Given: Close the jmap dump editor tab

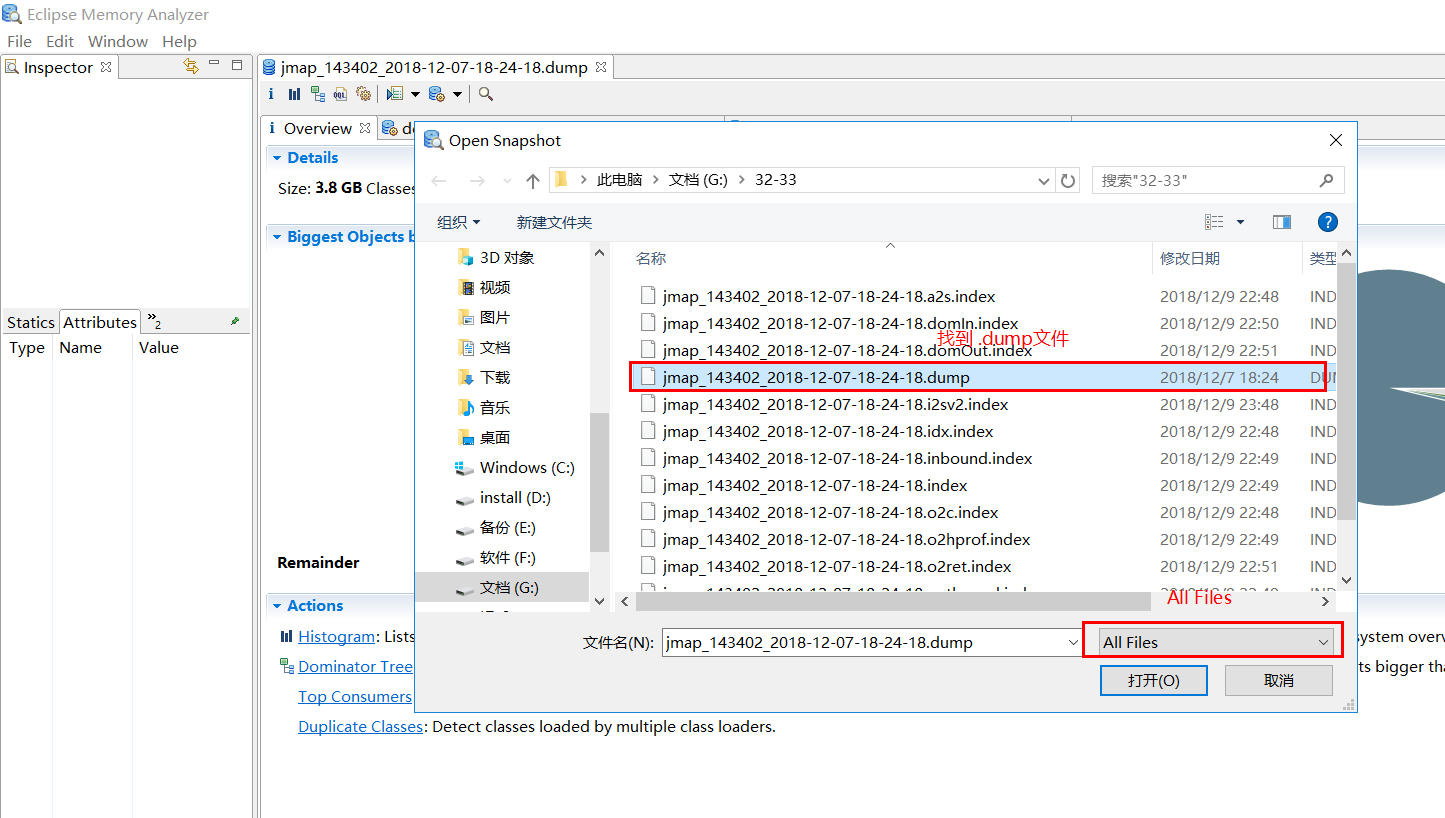Looking at the screenshot, I should pos(600,67).
